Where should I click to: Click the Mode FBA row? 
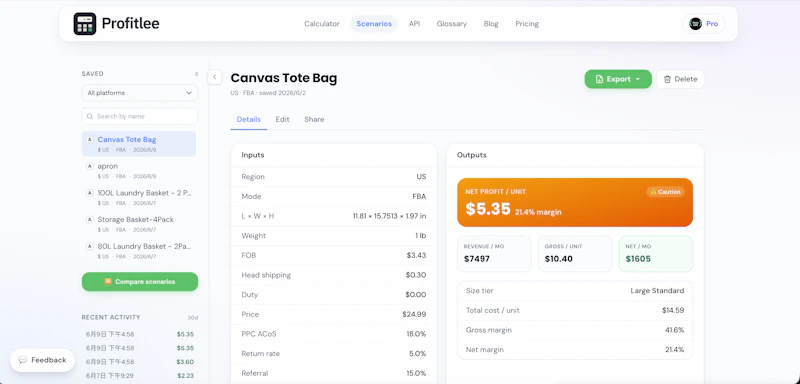[334, 196]
